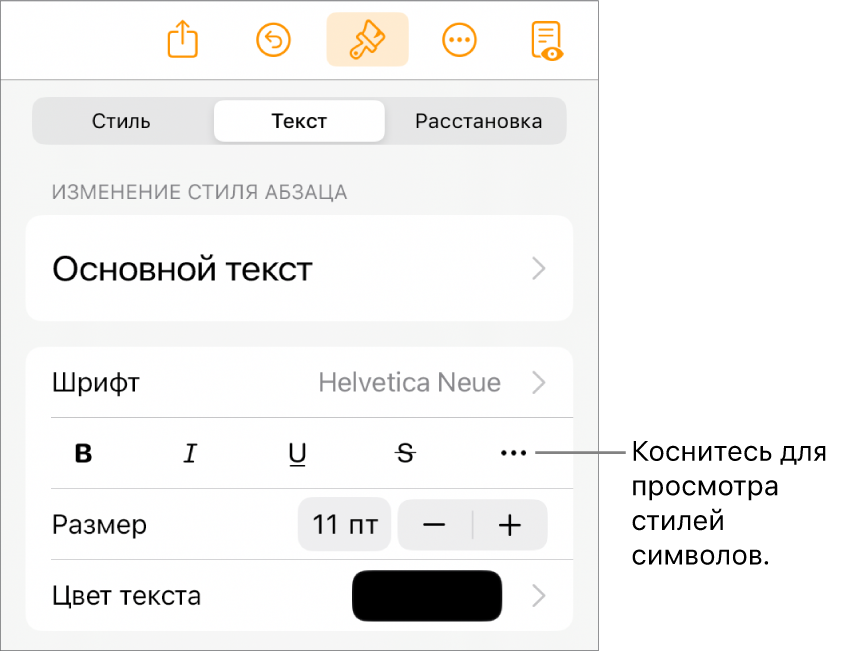Tap the Helvetica Neue font name

point(409,383)
